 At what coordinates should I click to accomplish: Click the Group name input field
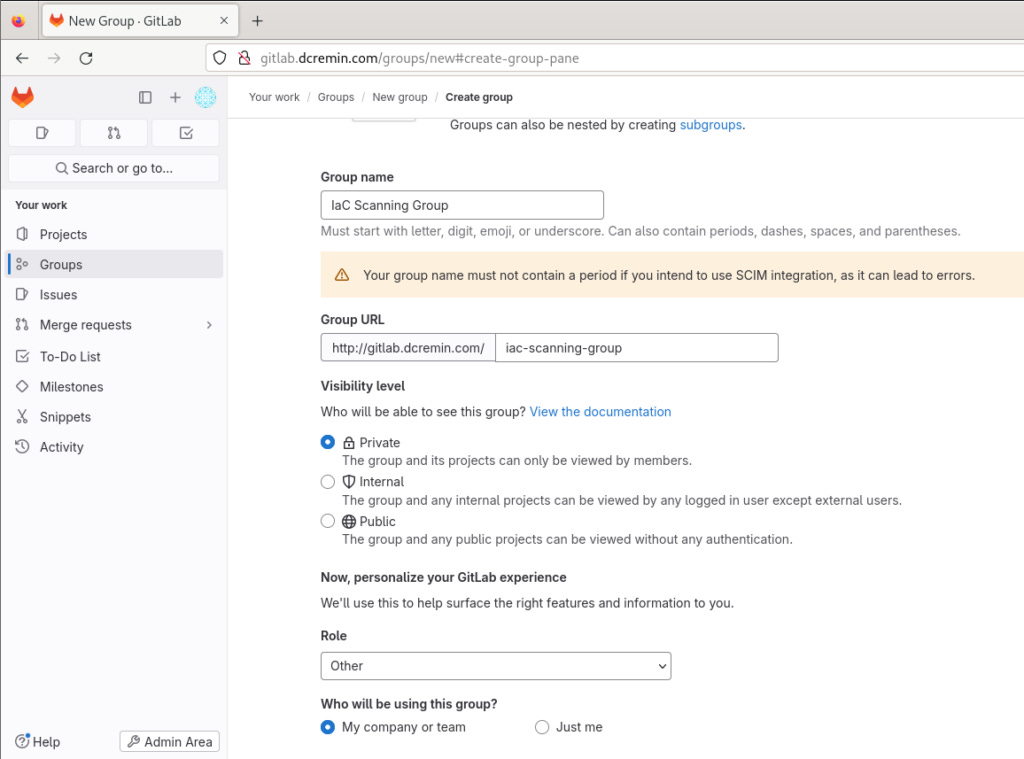(x=462, y=205)
